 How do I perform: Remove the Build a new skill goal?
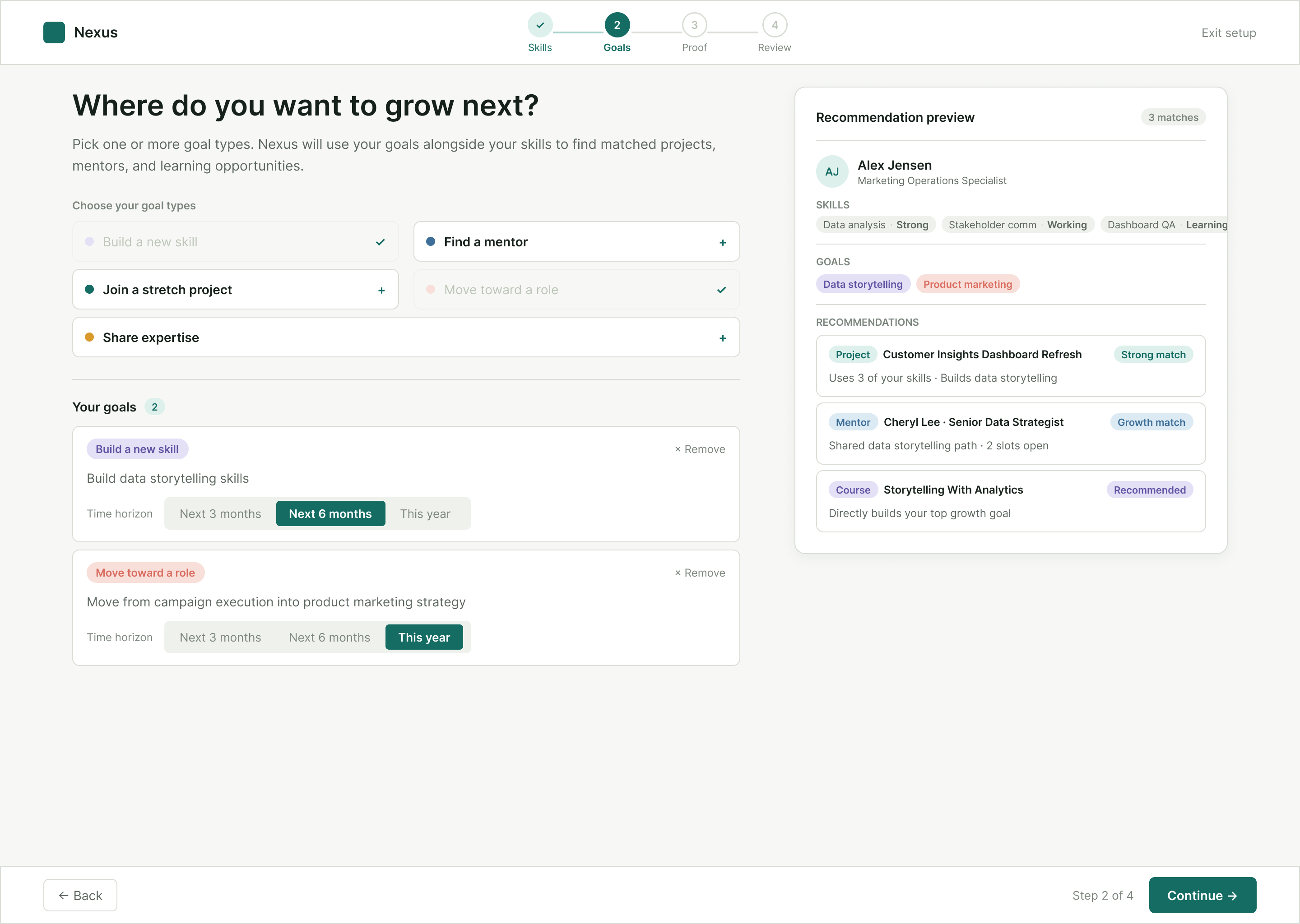(700, 449)
